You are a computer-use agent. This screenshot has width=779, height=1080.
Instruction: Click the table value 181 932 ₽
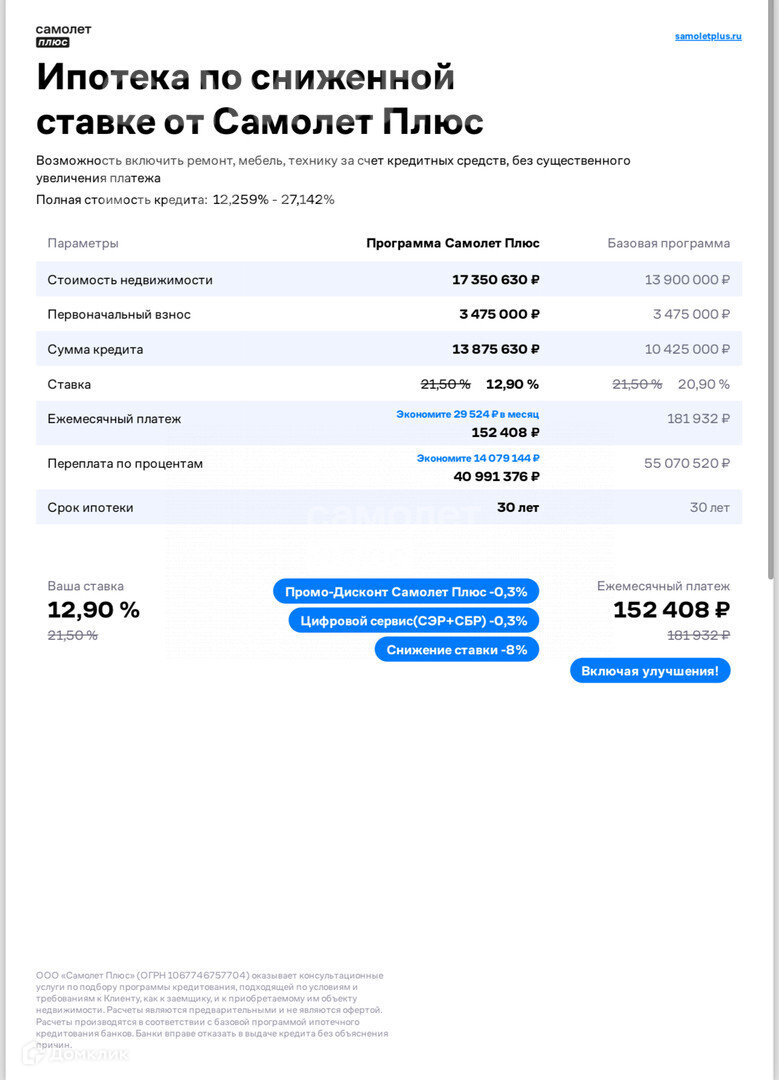(x=698, y=419)
